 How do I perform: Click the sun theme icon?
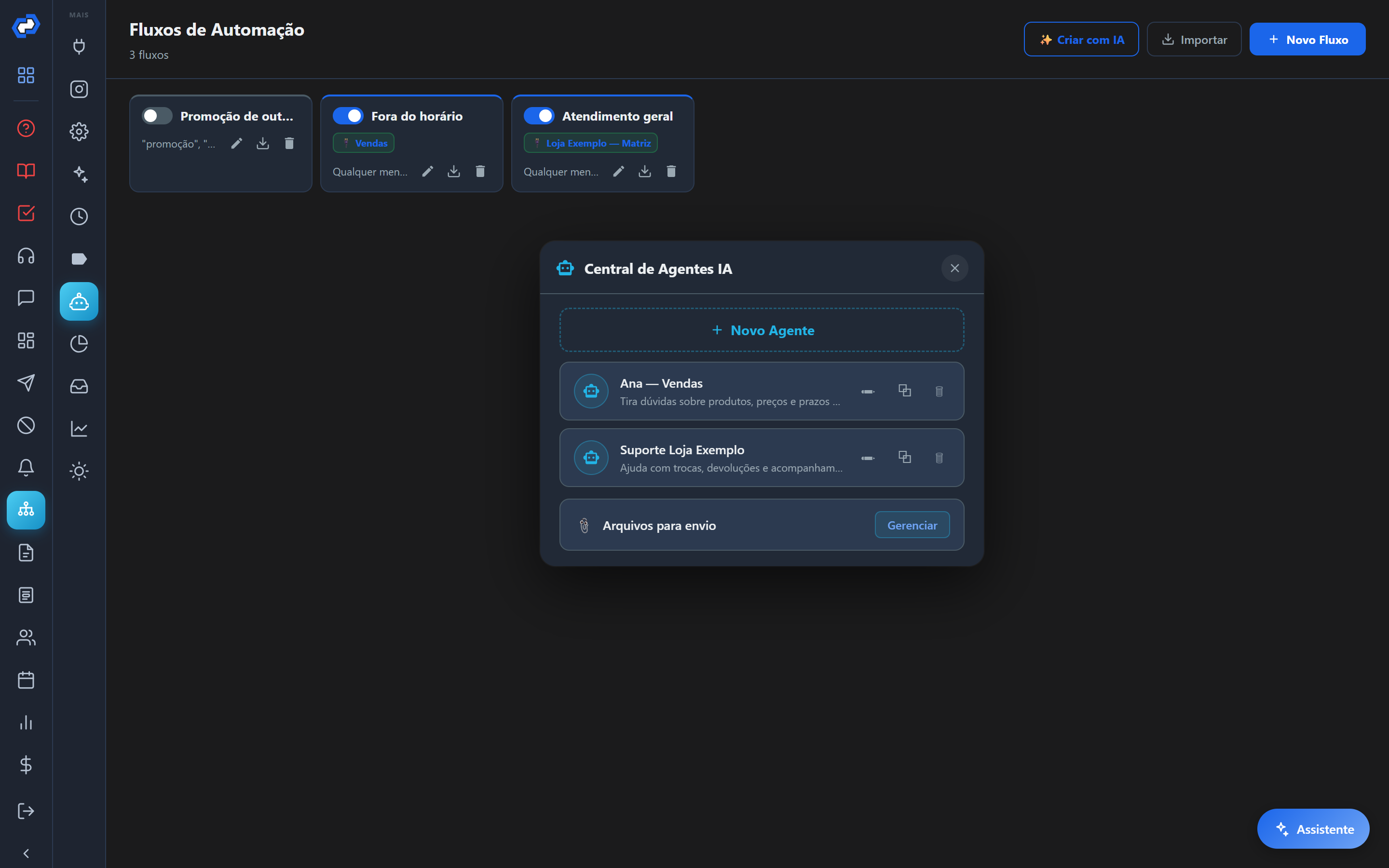point(79,471)
